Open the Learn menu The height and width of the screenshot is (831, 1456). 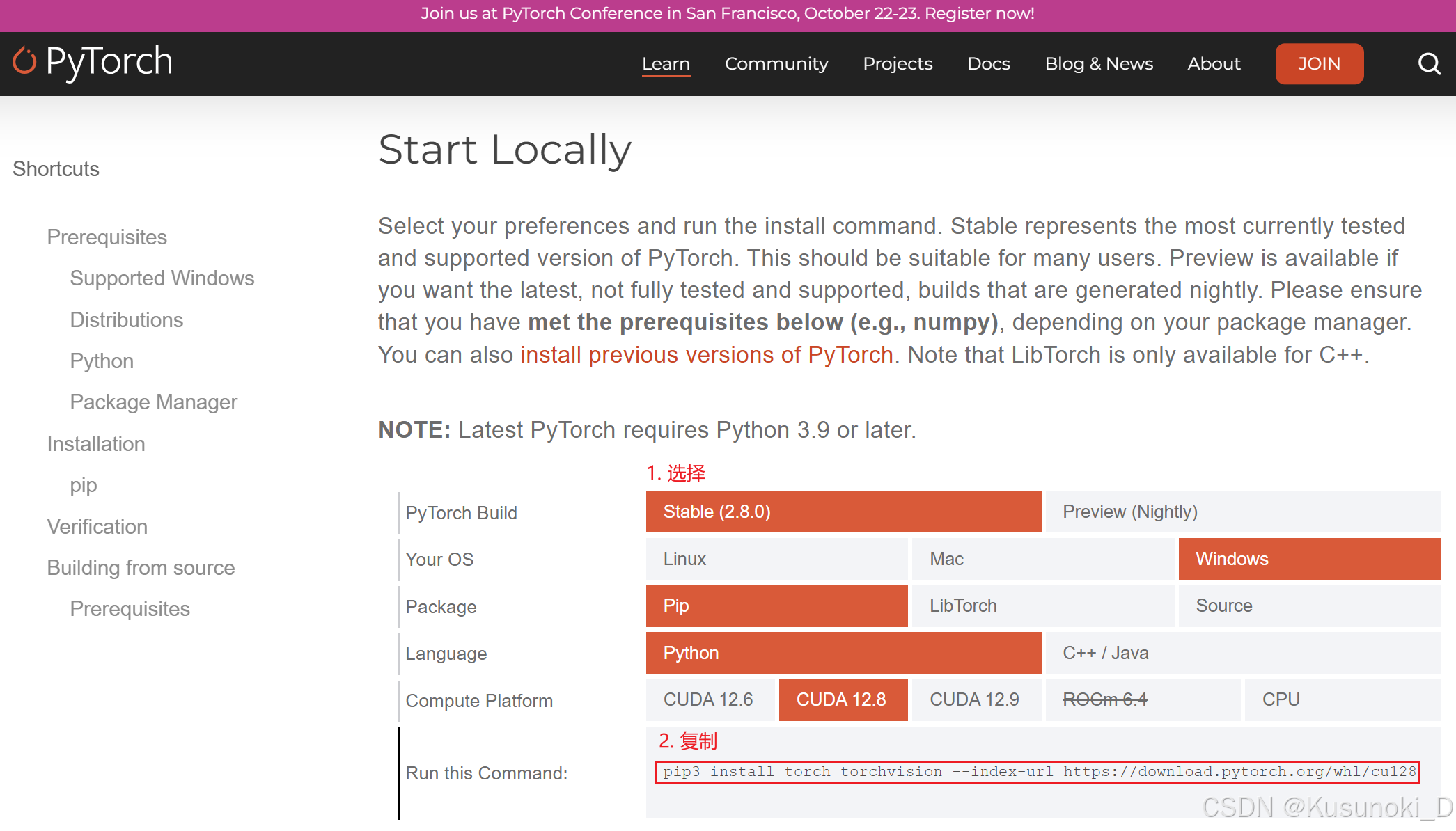(x=666, y=64)
